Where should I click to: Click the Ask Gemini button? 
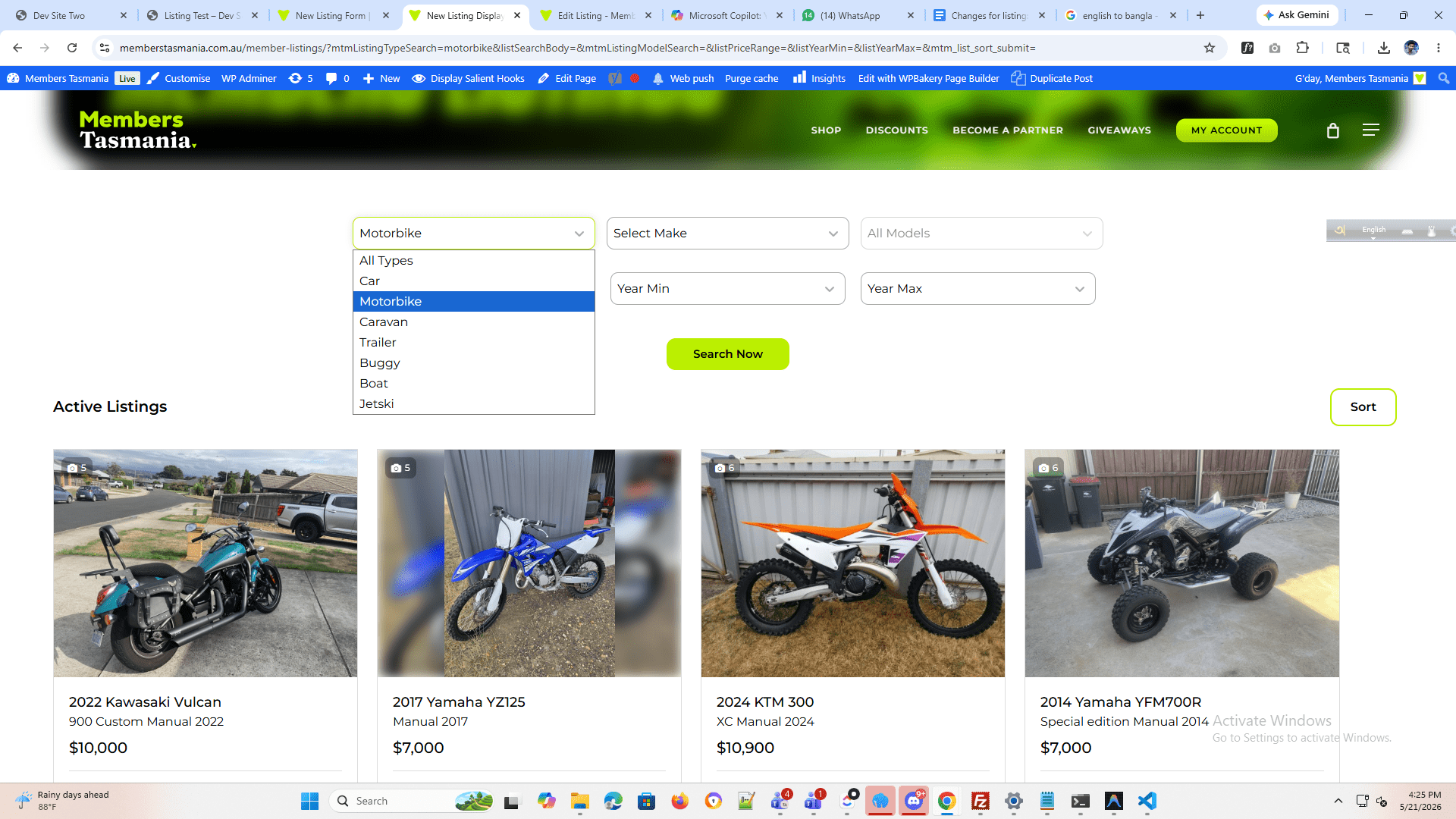click(1297, 15)
